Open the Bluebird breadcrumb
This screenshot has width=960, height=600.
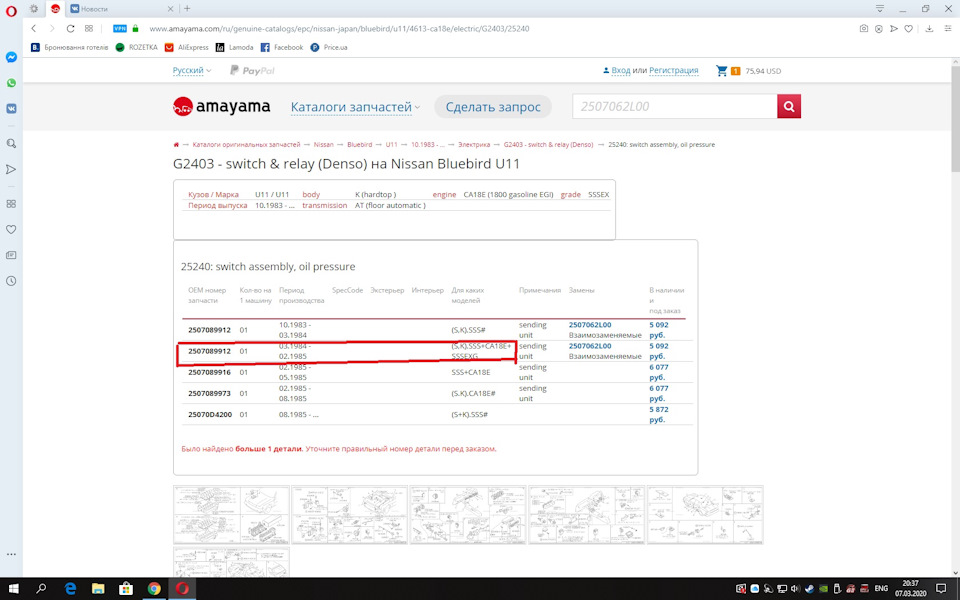point(359,144)
